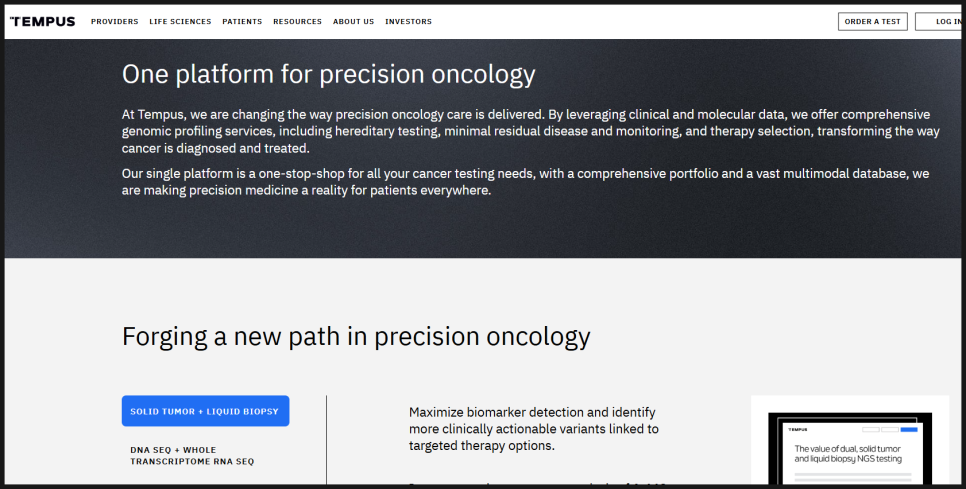Click the small Tempus logo inside the thumbnail

click(798, 429)
